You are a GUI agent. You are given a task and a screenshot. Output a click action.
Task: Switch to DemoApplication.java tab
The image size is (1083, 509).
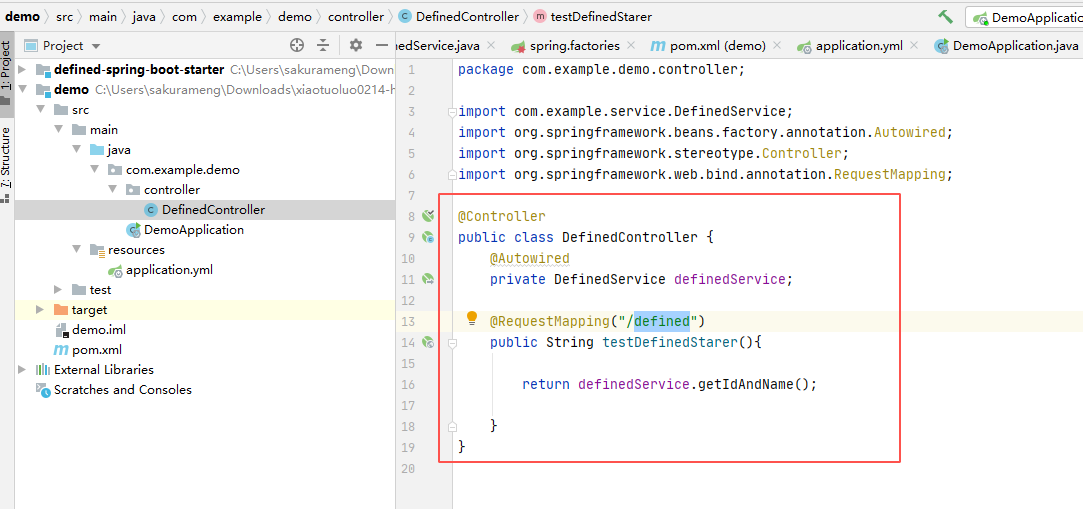pos(1007,46)
